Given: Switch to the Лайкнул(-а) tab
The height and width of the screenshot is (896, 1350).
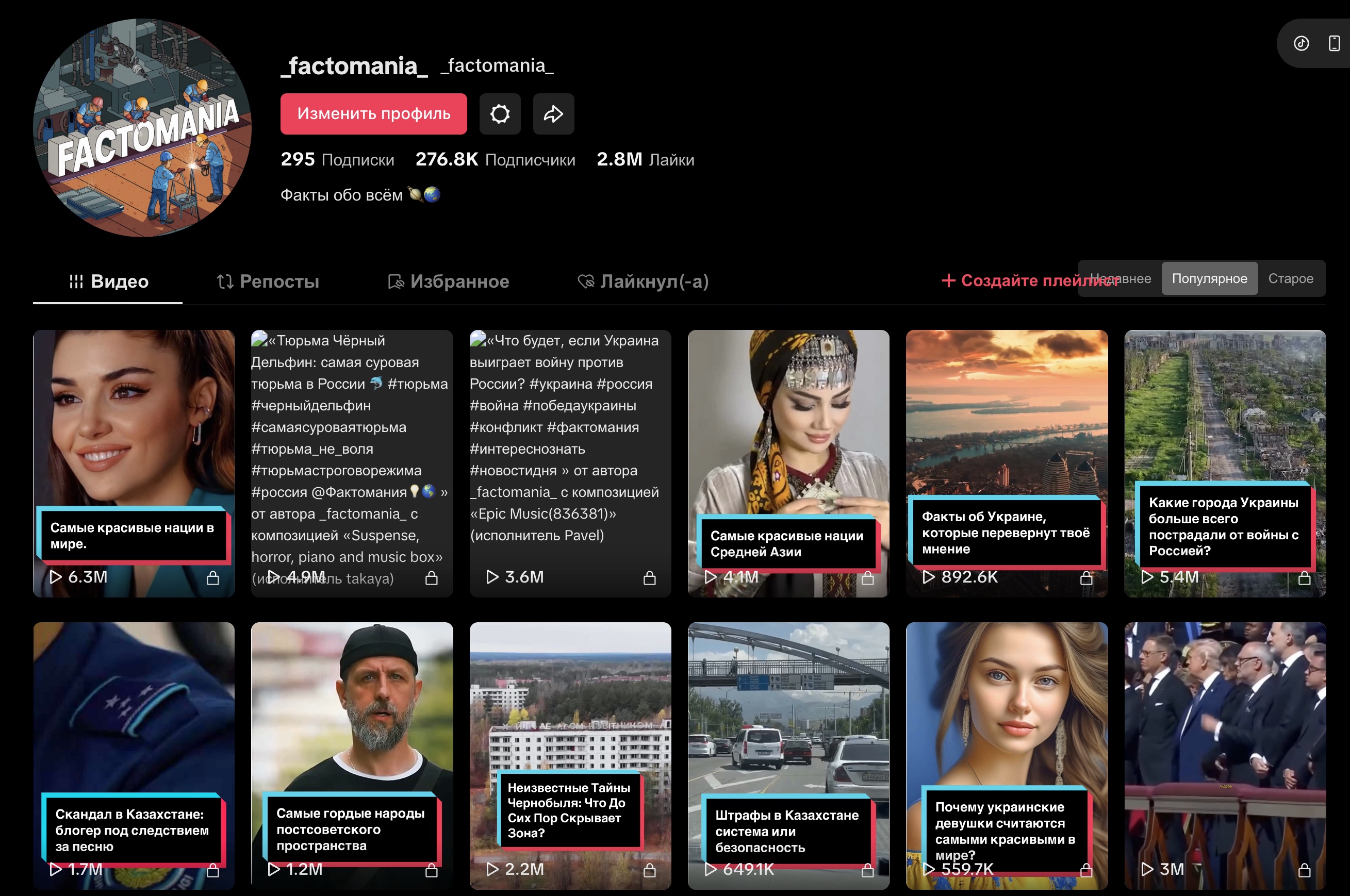Looking at the screenshot, I should point(643,281).
